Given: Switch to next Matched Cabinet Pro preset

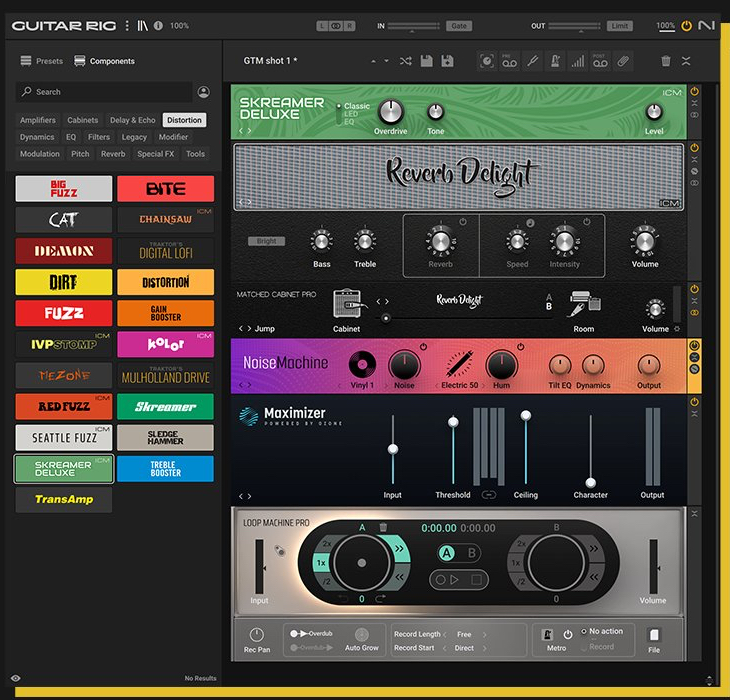Looking at the screenshot, I should click(250, 329).
